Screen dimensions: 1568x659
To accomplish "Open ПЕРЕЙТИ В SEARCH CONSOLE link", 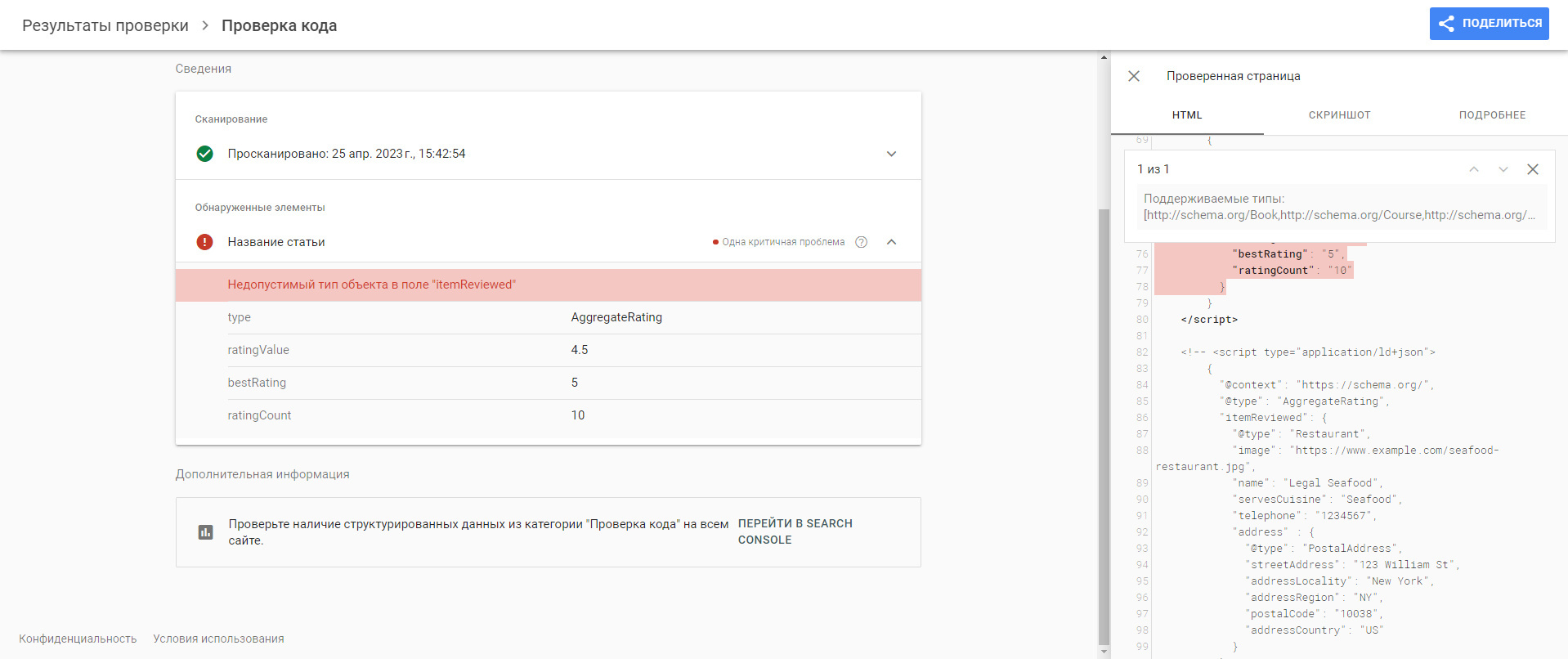I will [x=795, y=531].
